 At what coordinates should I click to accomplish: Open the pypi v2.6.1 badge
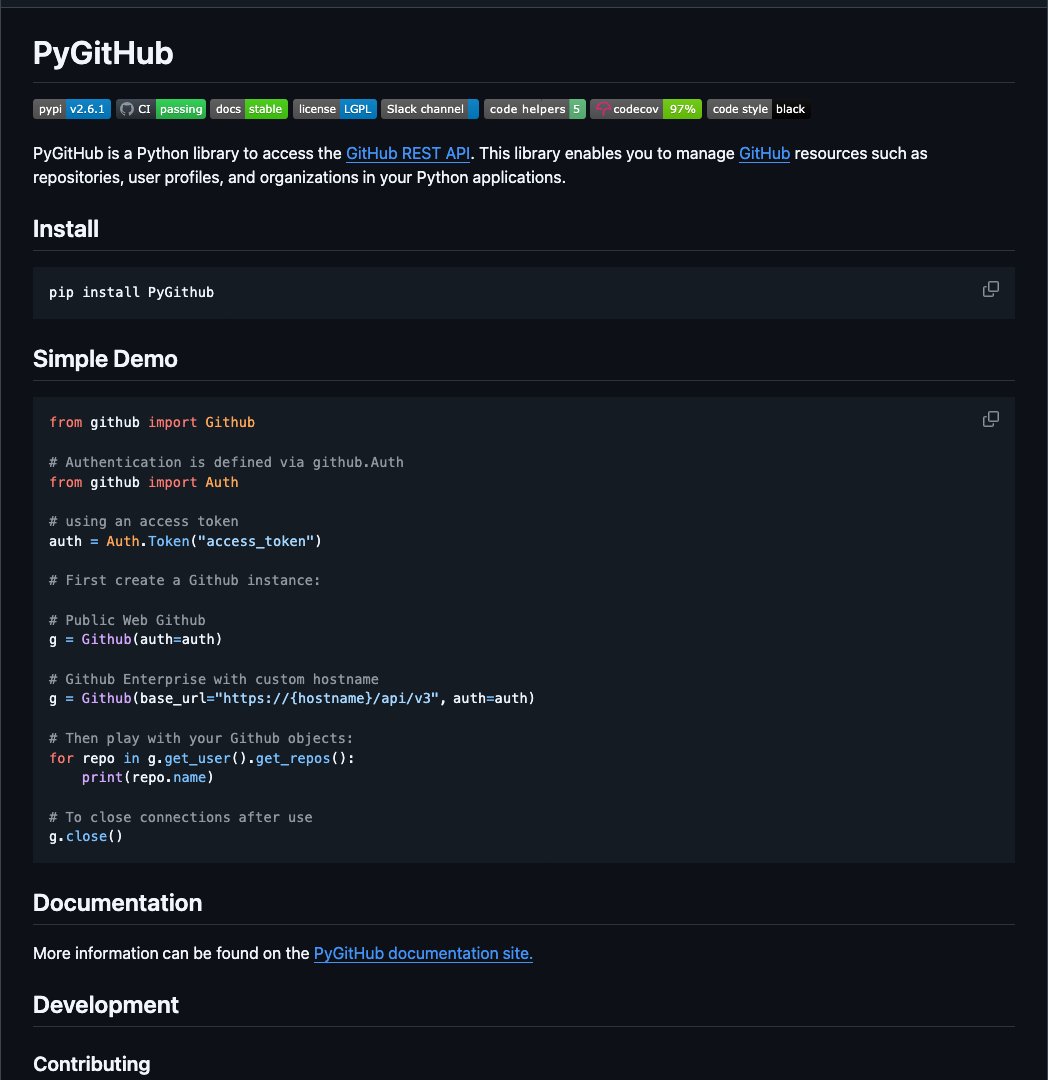tap(72, 109)
